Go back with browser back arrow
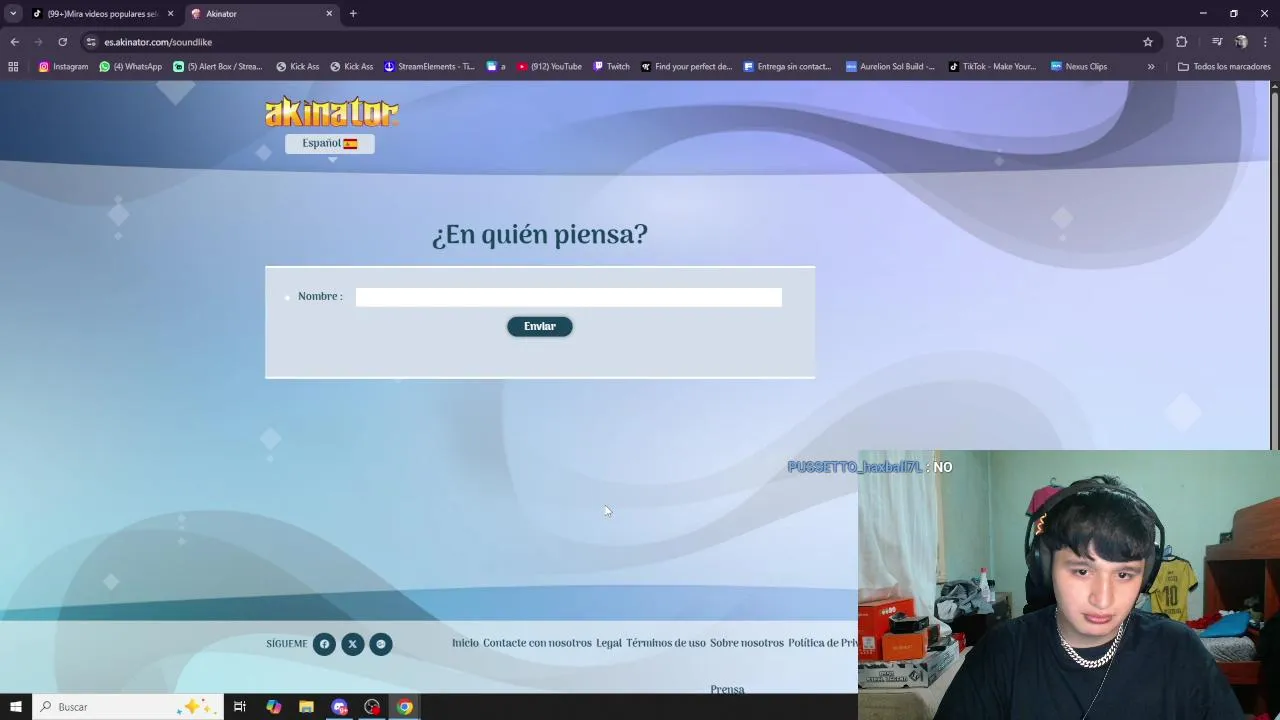 coord(14,42)
